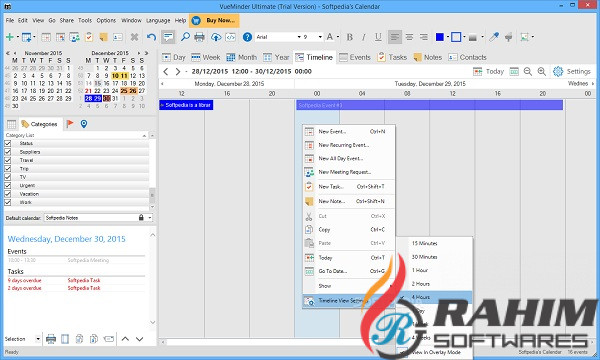Click the printer icon in bottom details toolbar

(51, 339)
